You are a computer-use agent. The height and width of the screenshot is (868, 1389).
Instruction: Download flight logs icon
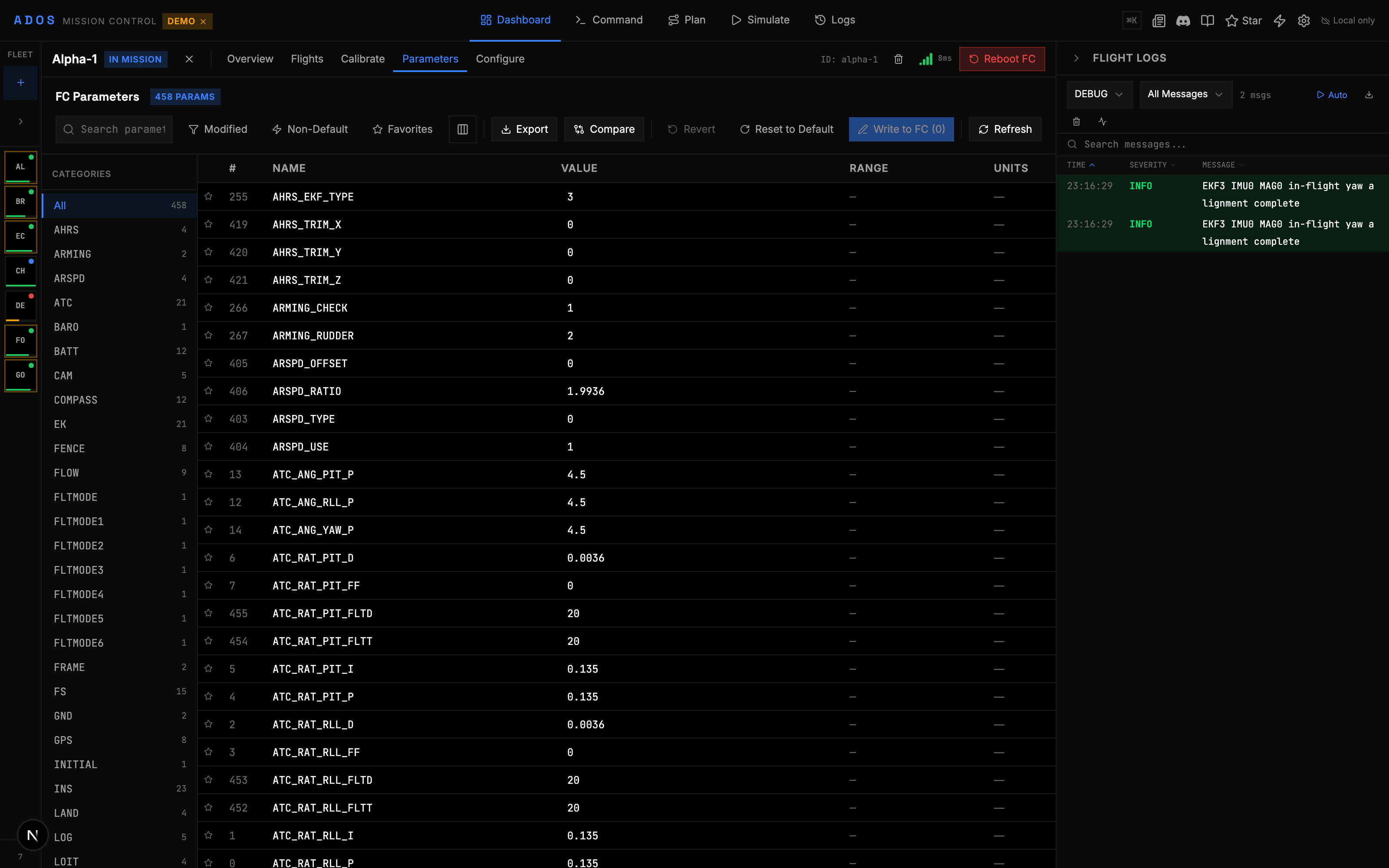point(1369,95)
